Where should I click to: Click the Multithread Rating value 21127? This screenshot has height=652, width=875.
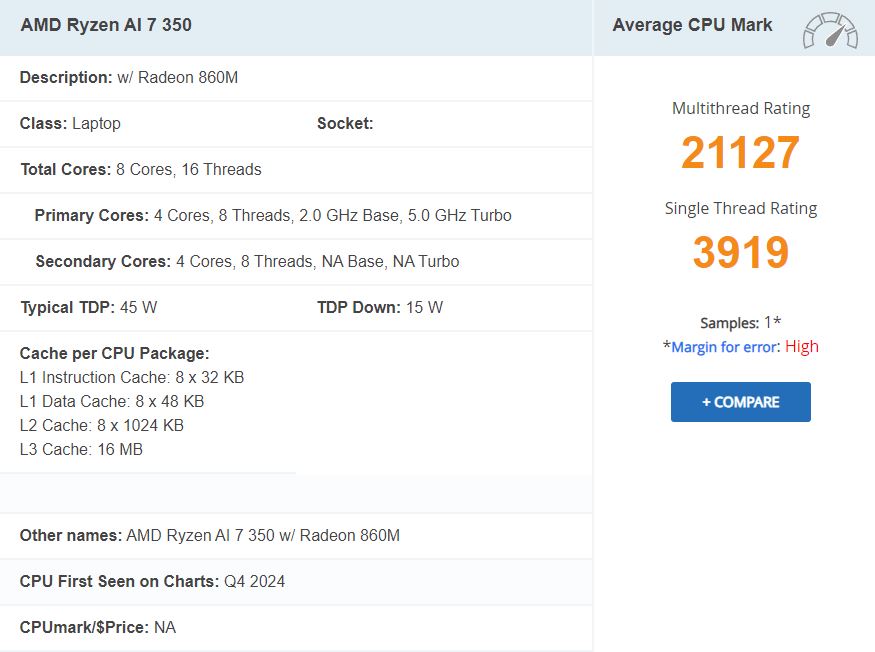pos(740,152)
